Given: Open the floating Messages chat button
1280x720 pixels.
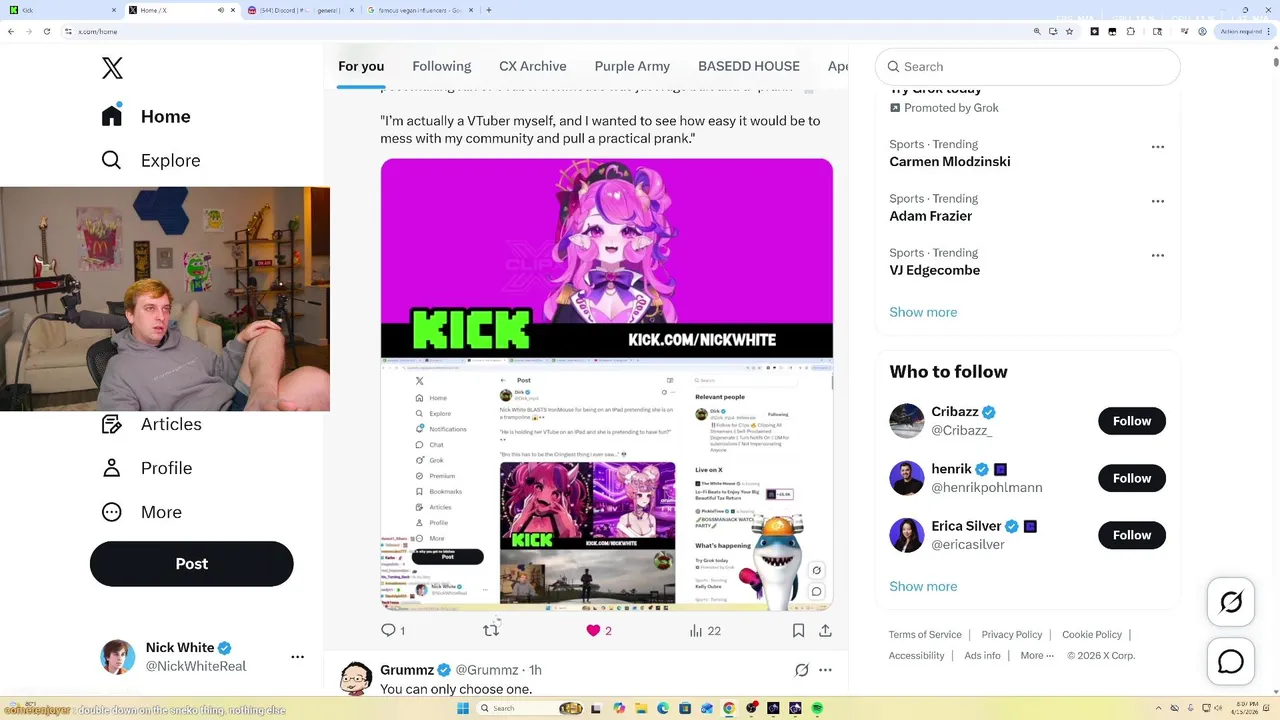Looking at the screenshot, I should [1231, 661].
